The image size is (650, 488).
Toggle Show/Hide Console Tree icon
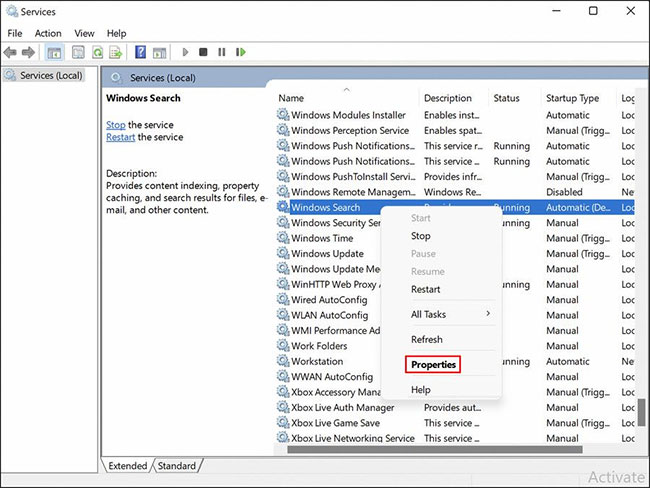[55, 52]
